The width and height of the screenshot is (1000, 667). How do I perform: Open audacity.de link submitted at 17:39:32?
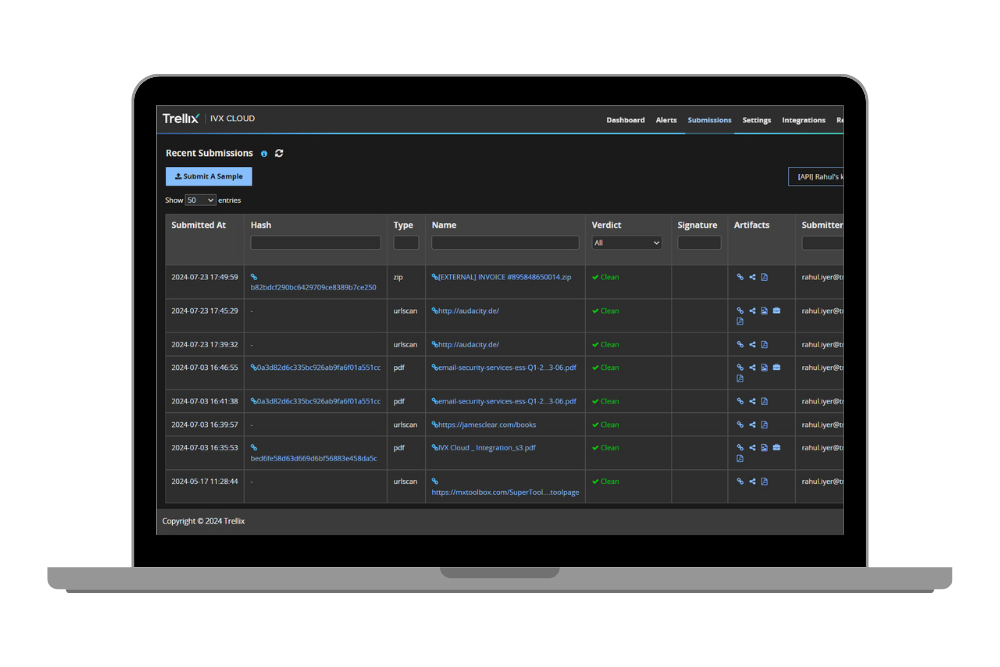[x=466, y=345]
